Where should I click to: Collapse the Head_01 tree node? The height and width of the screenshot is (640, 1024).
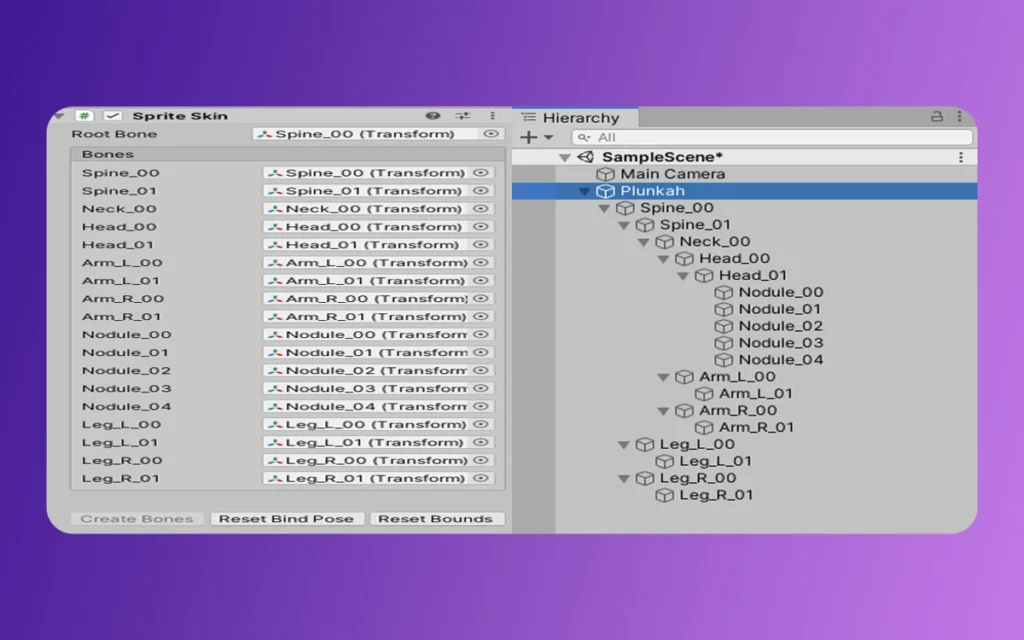(x=684, y=276)
